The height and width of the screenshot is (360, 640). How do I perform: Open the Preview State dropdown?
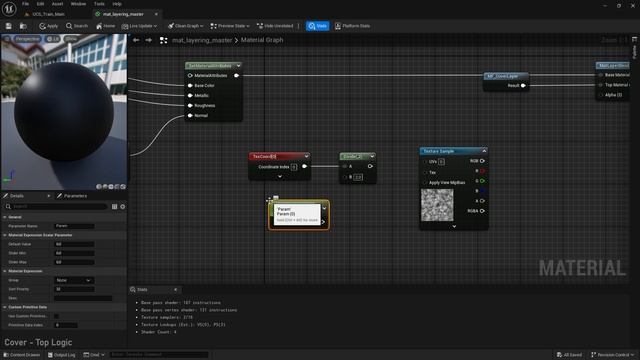(230, 26)
